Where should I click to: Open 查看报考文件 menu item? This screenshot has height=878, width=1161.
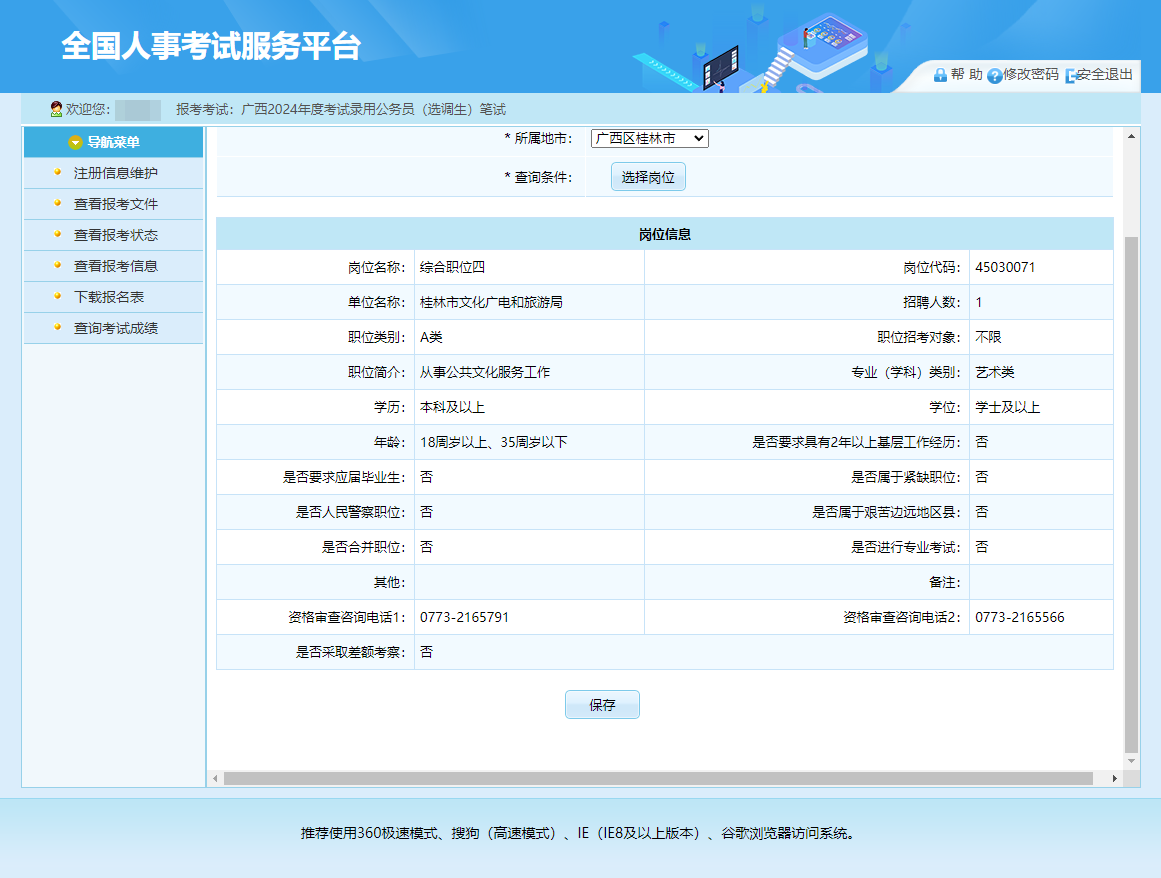pyautogui.click(x=115, y=204)
